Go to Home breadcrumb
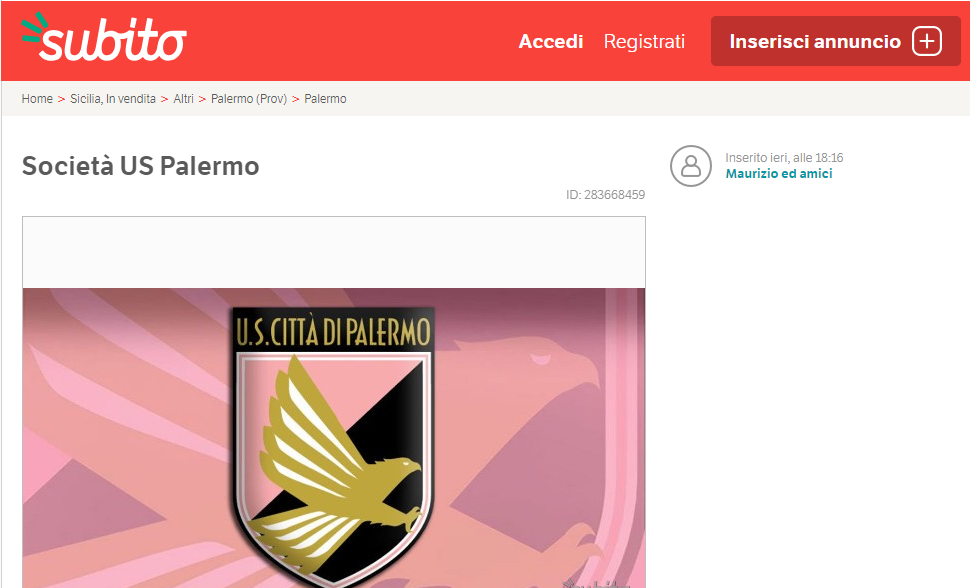 pos(37,99)
